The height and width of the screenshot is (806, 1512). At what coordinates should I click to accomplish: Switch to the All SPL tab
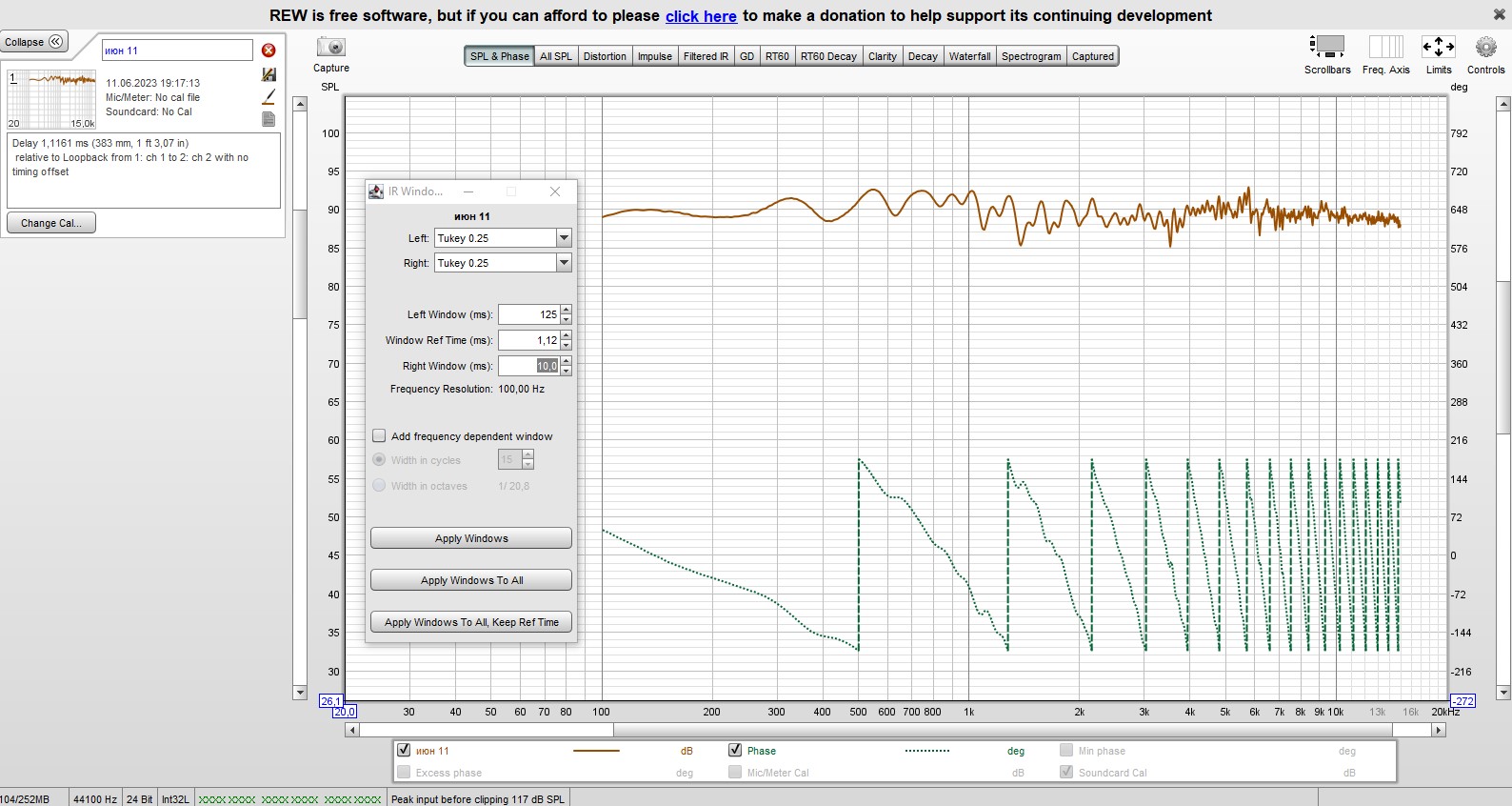[x=556, y=56]
